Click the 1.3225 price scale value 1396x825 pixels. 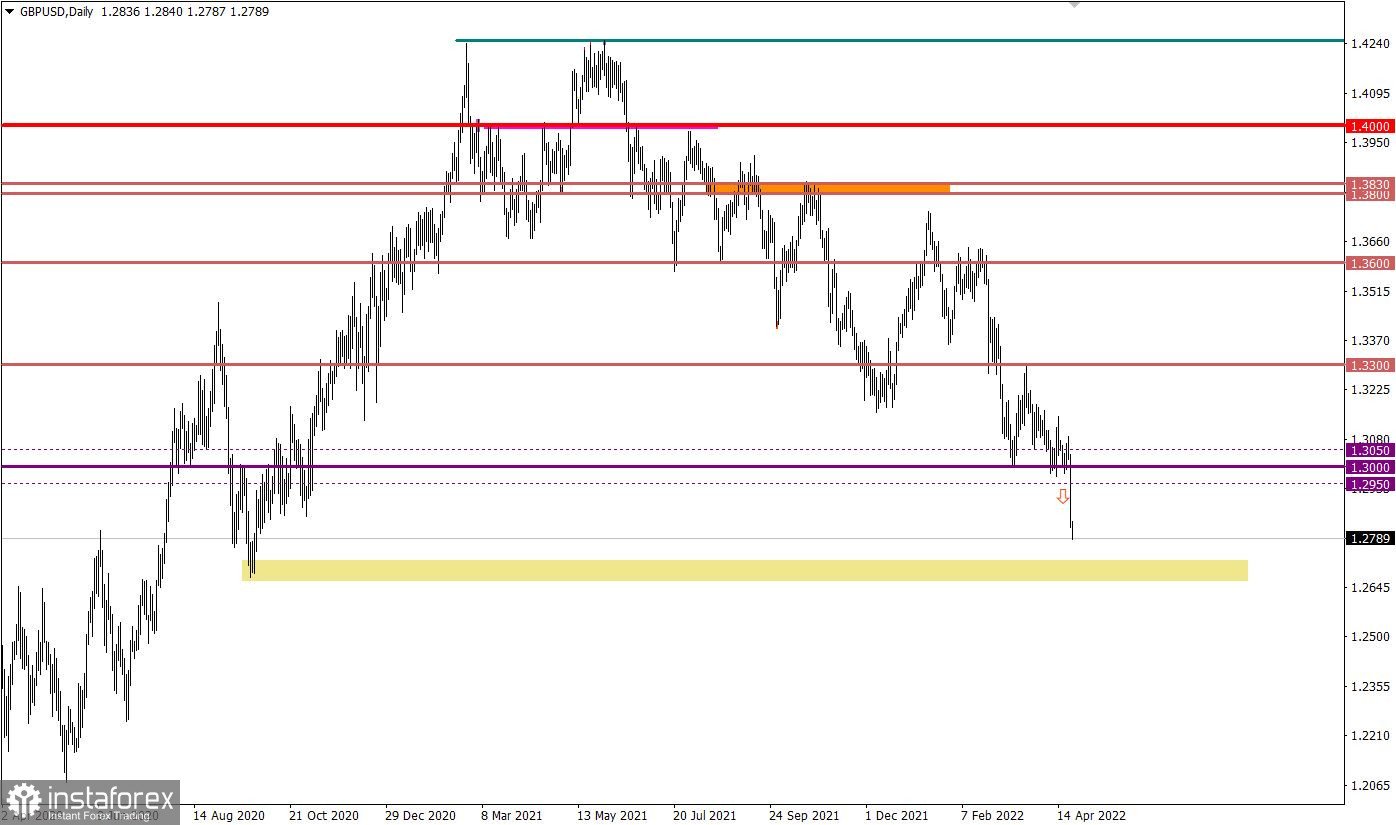(1370, 390)
